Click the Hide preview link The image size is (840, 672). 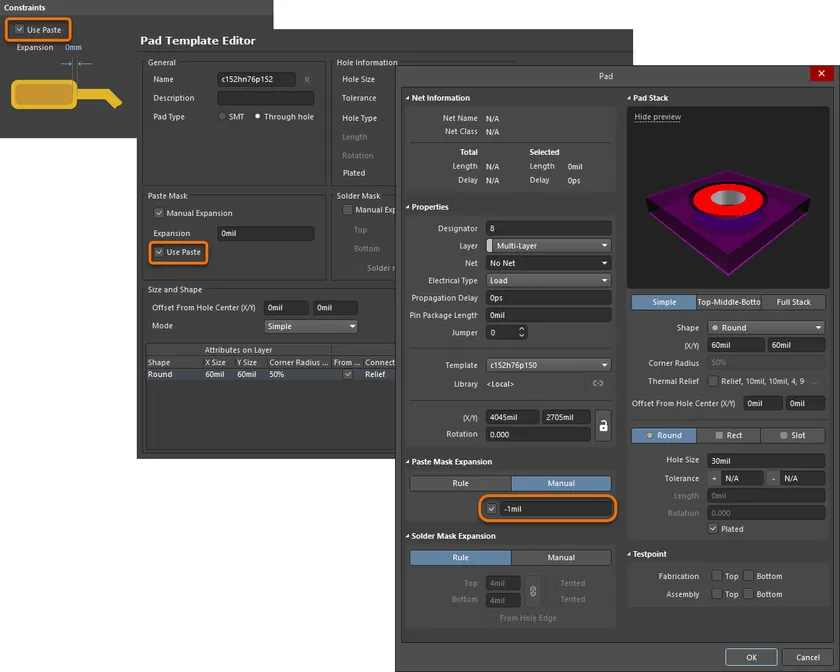point(657,117)
